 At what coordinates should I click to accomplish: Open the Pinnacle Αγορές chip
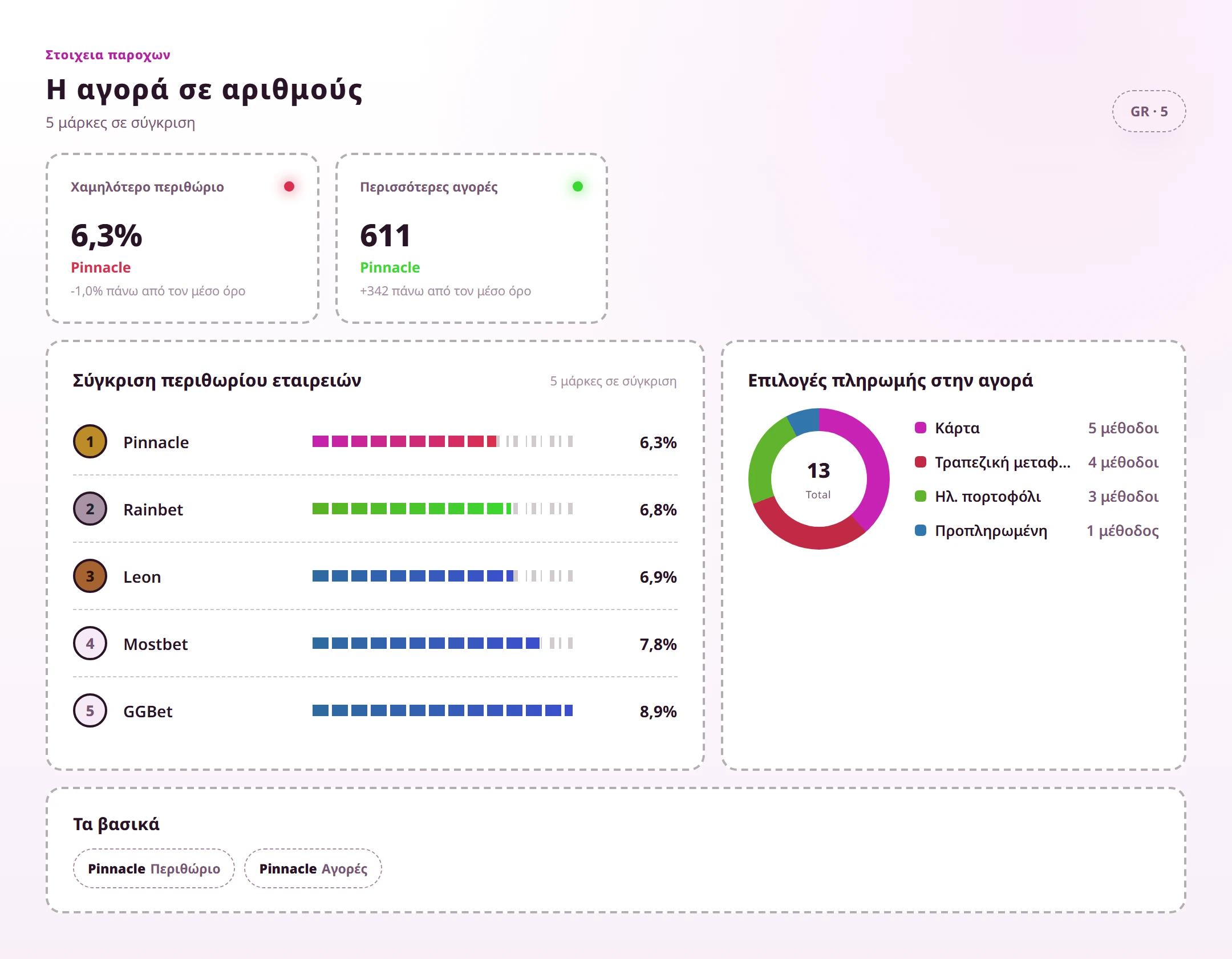tap(313, 868)
